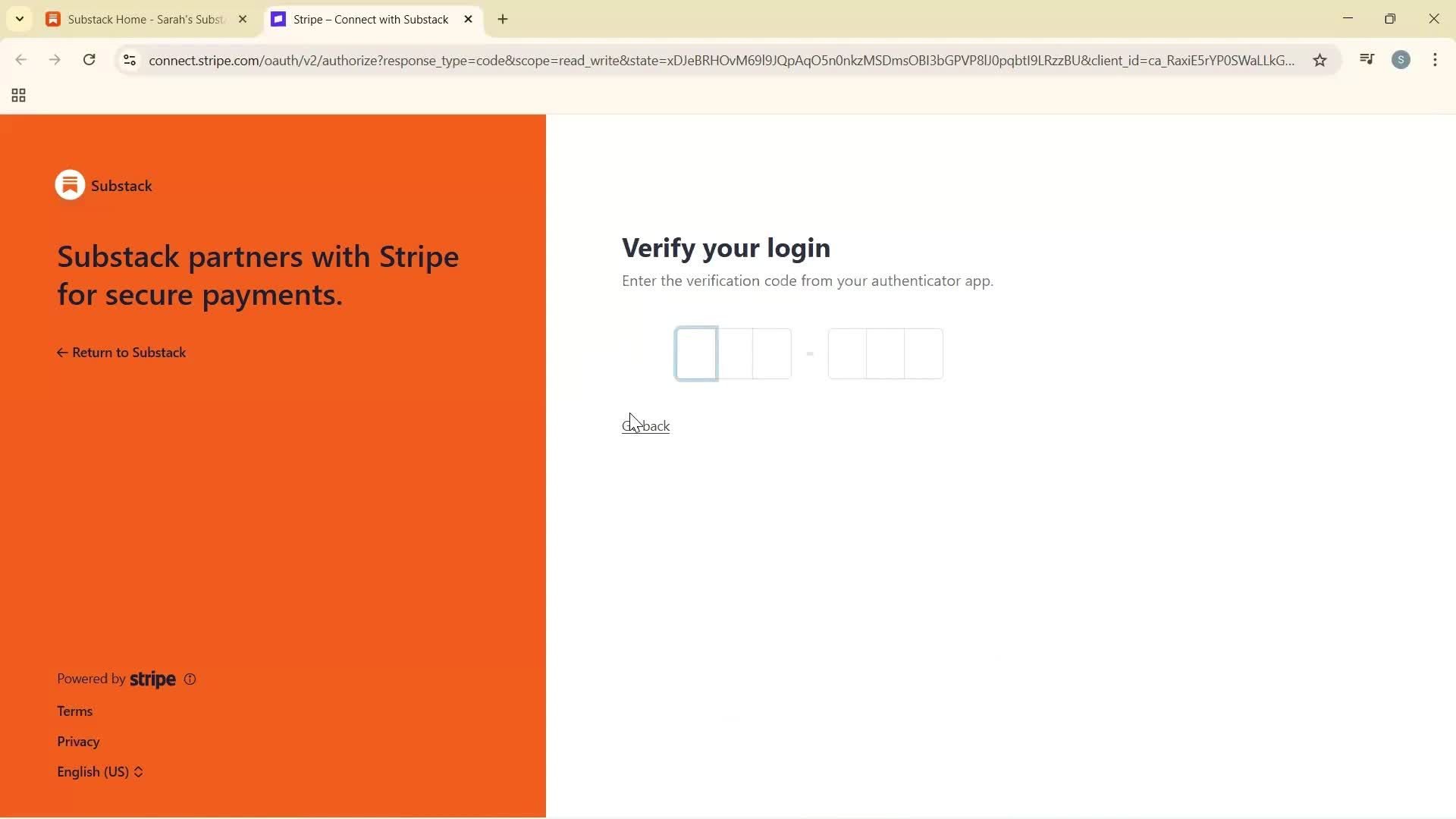This screenshot has width=1456, height=819.
Task: Click the first verification code box
Action: (695, 353)
